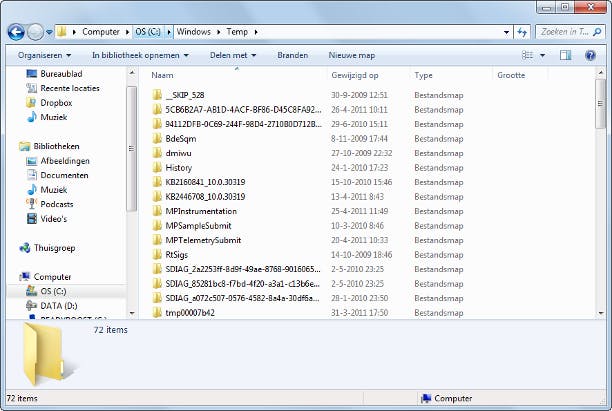This screenshot has width=612, height=411.
Task: Select the tmp00007b42 folder icon
Action: [x=157, y=313]
